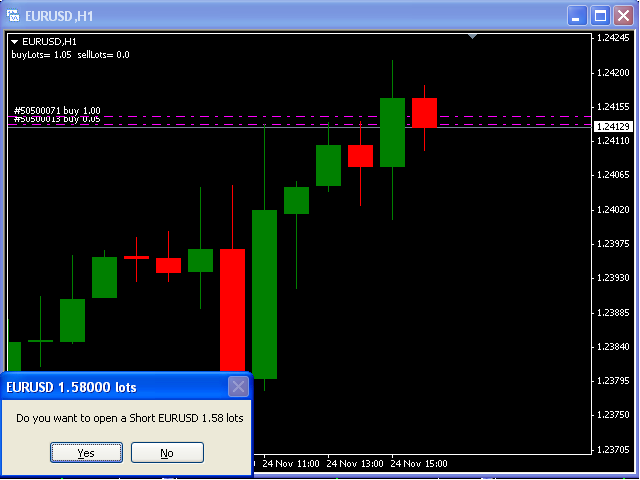Minimize the EURUSD,H1 chart window
The width and height of the screenshot is (640, 480).
tap(578, 15)
